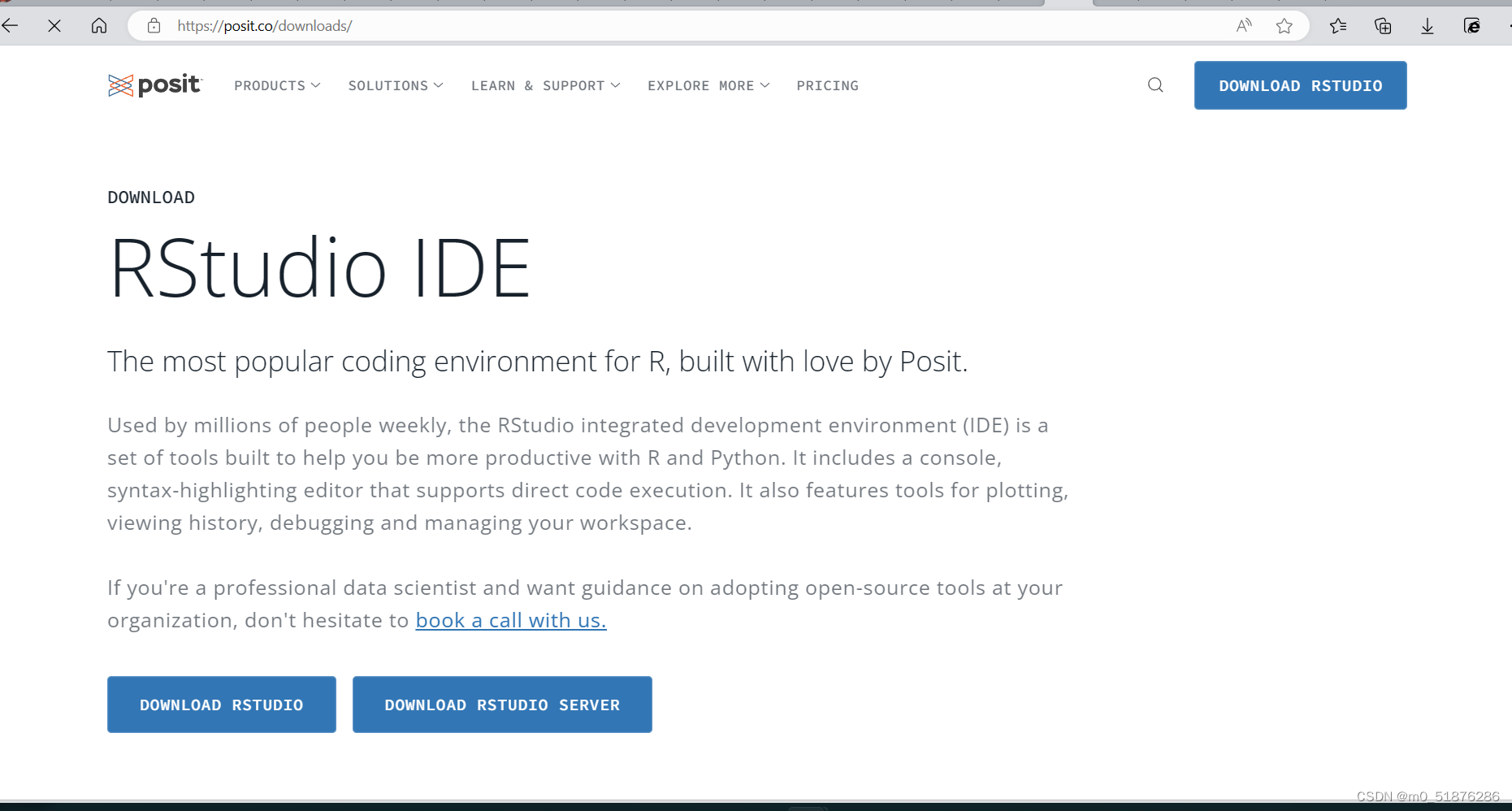Expand the Explore More menu
Image resolution: width=1512 pixels, height=811 pixels.
click(x=708, y=85)
